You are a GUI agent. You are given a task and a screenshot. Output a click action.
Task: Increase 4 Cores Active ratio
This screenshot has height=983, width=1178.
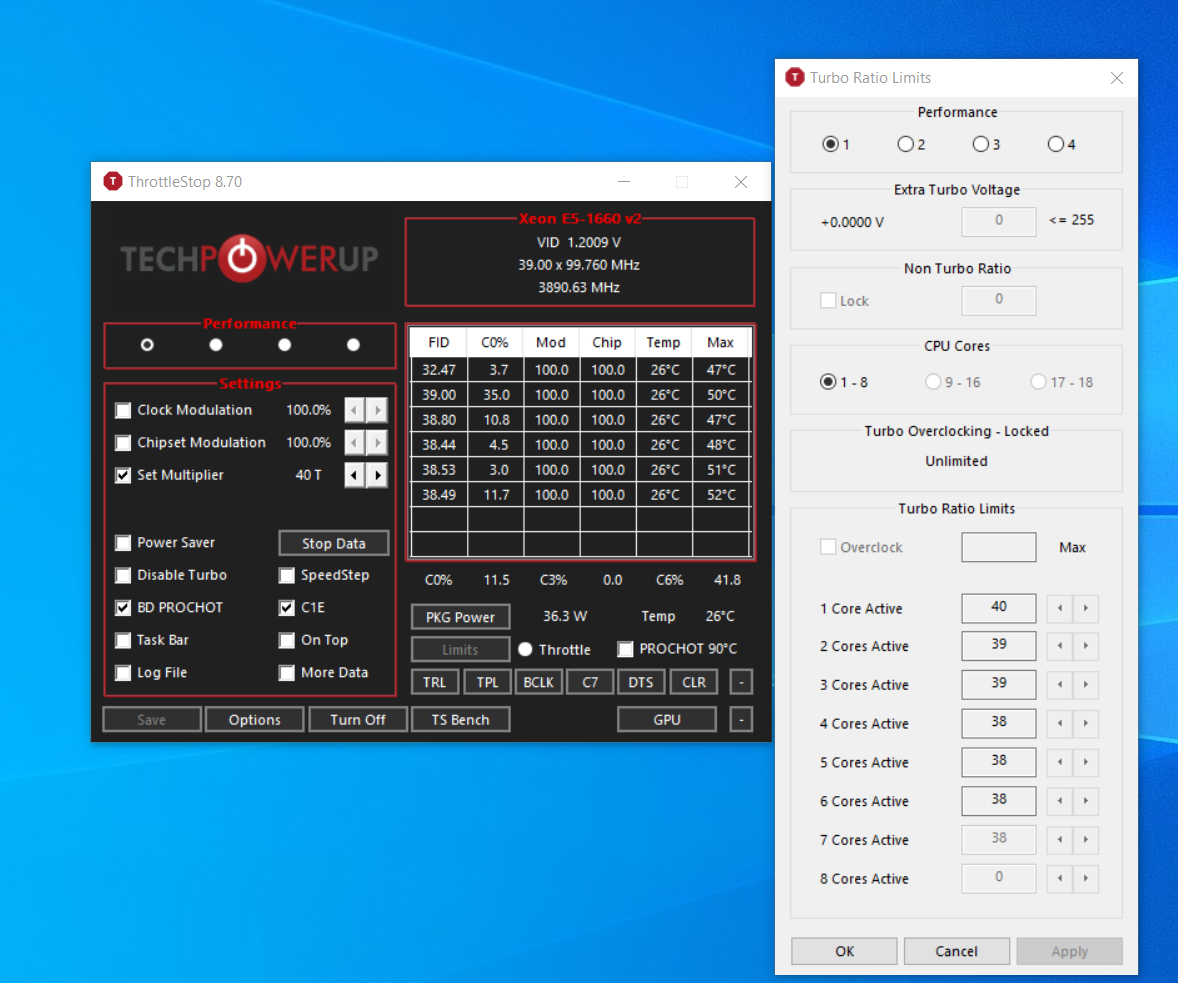[x=1086, y=724]
